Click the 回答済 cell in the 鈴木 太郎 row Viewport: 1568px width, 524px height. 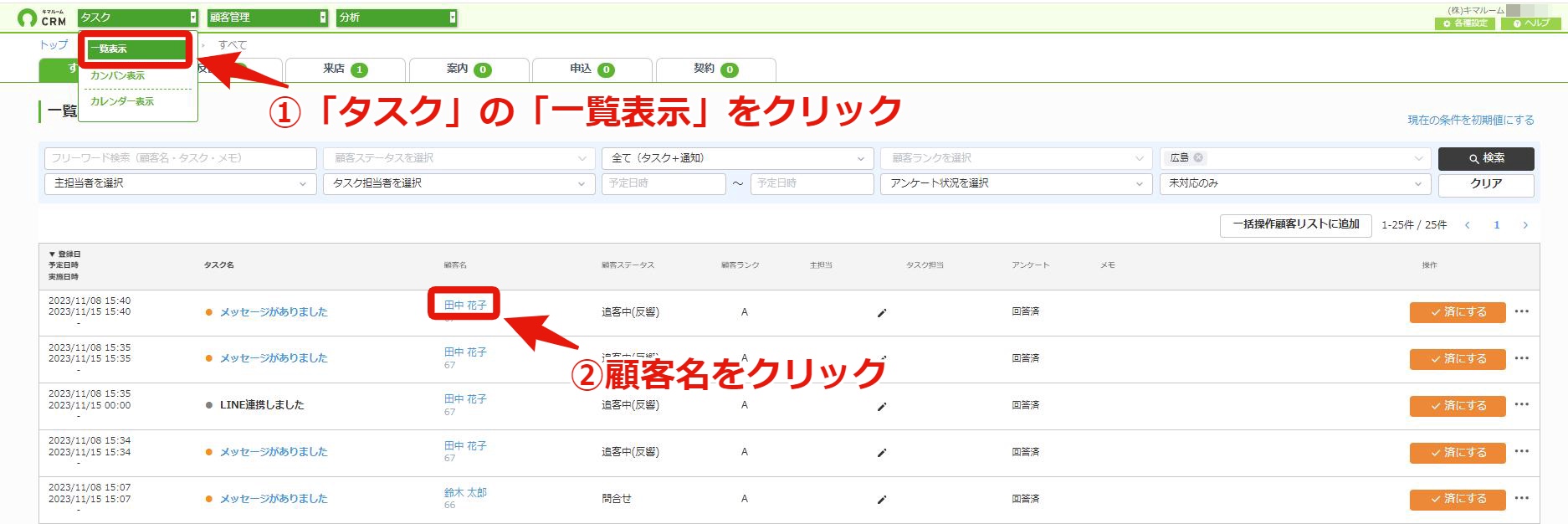1025,499
